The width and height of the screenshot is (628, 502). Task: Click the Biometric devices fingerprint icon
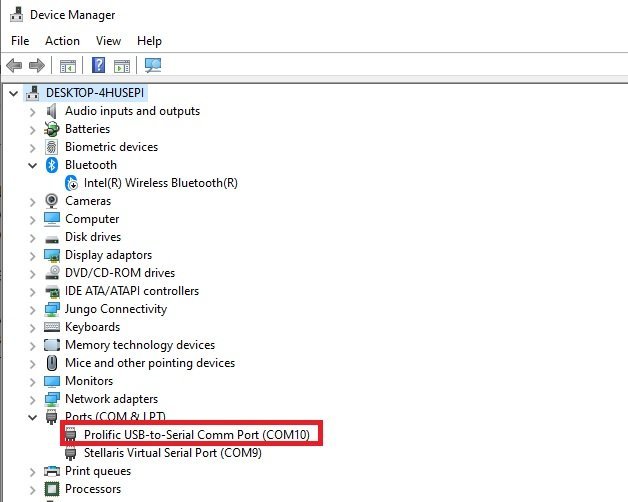(51, 147)
